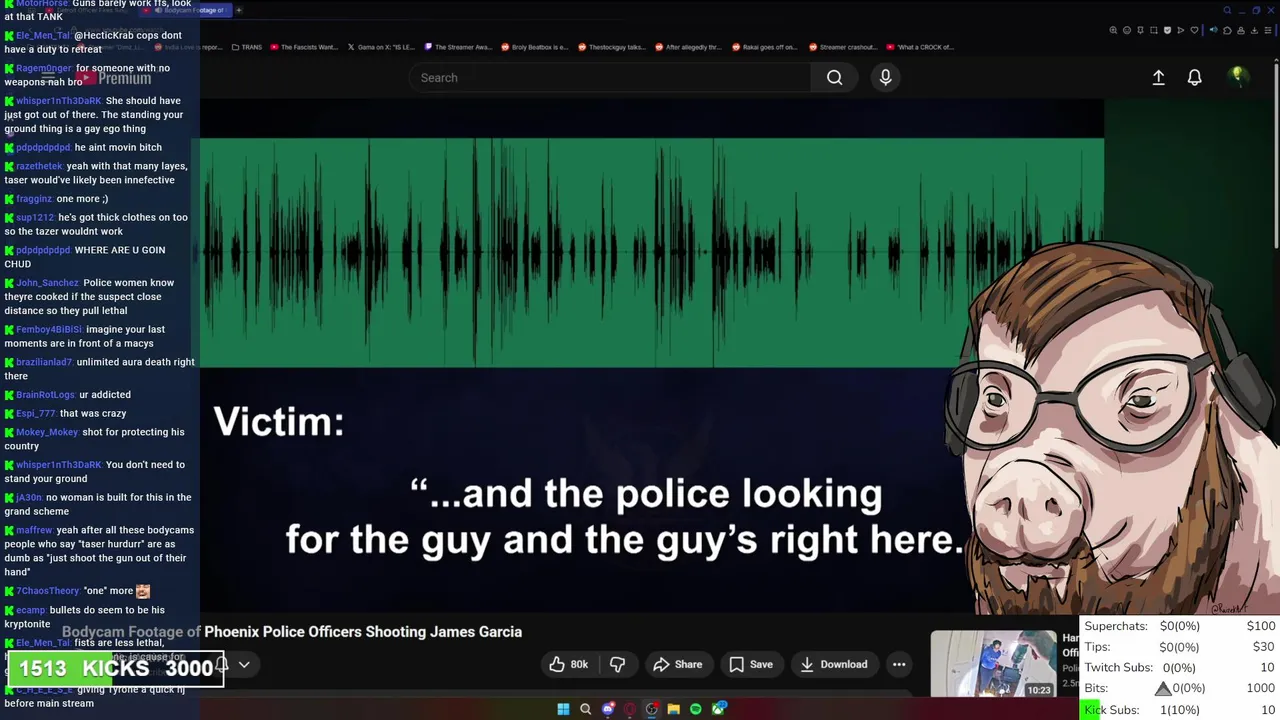The height and width of the screenshot is (720, 1280).
Task: Open the Xbox app taskbar icon
Action: tap(718, 709)
